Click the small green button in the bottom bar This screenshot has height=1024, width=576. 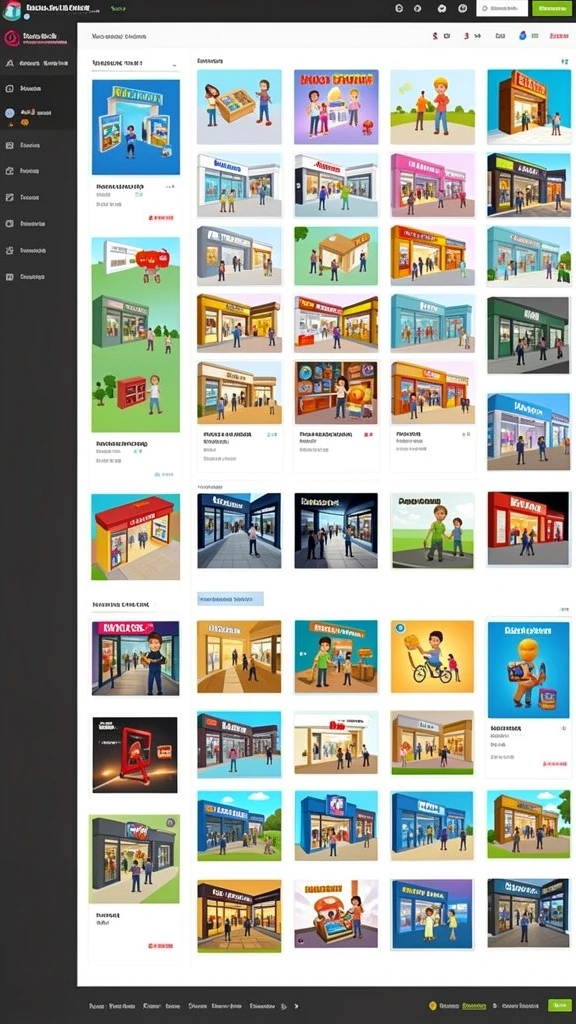coord(559,1006)
